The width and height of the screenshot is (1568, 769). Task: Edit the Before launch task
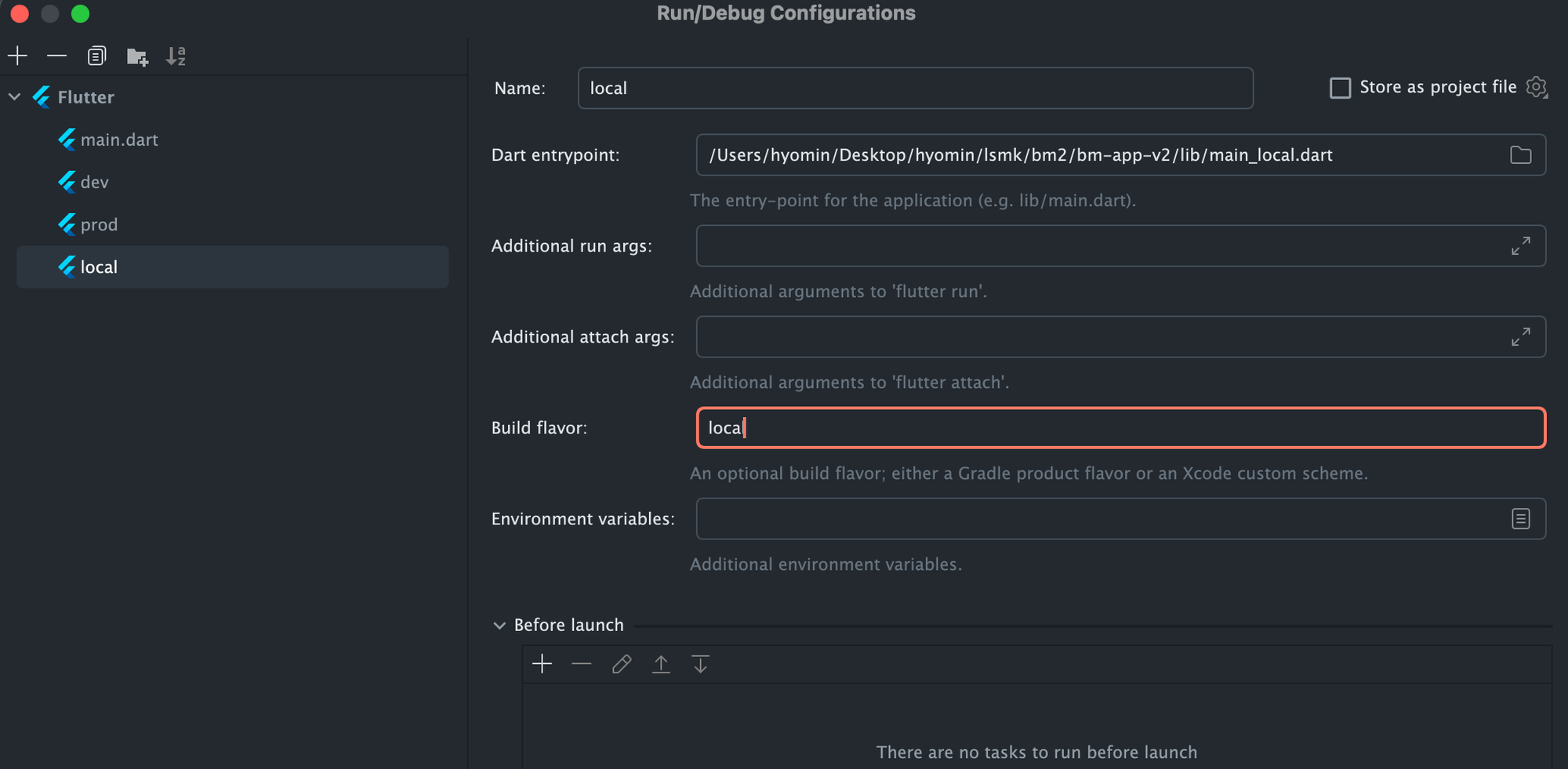click(x=622, y=664)
